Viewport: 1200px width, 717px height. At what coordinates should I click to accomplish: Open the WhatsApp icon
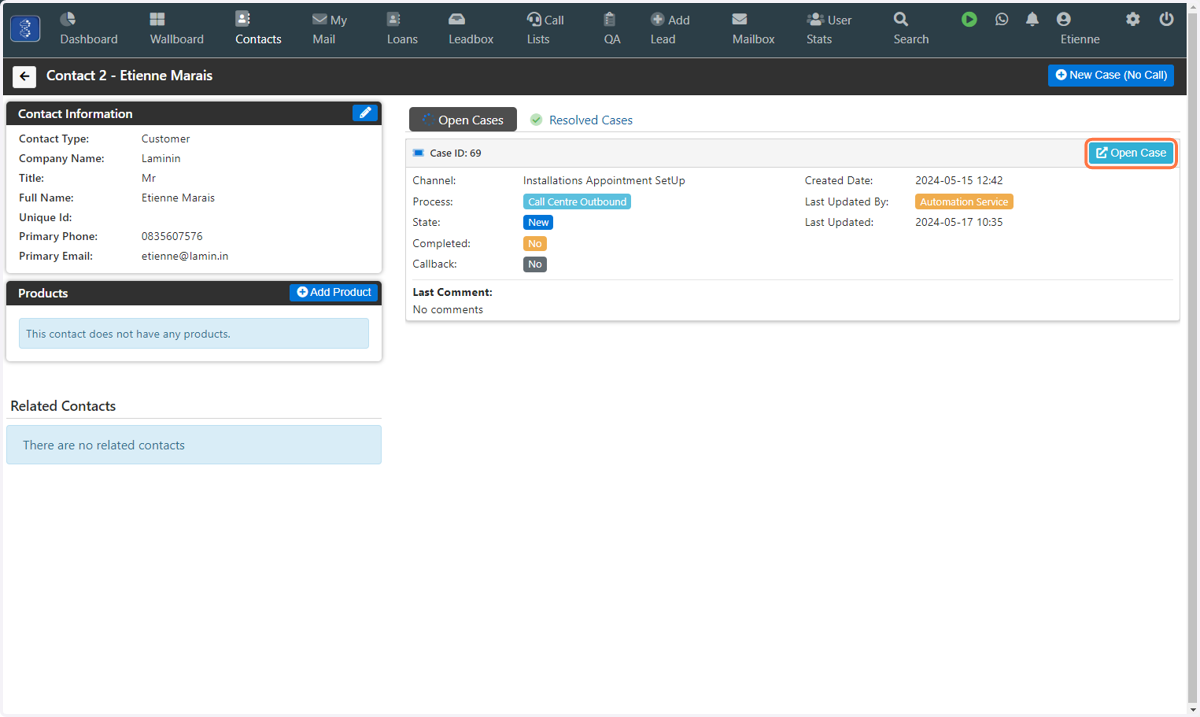1001,19
